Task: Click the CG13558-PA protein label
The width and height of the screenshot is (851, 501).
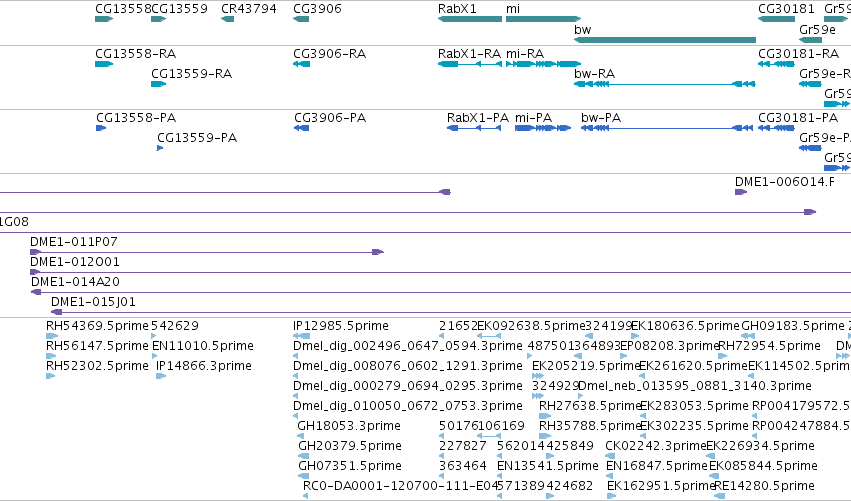Action: click(136, 118)
